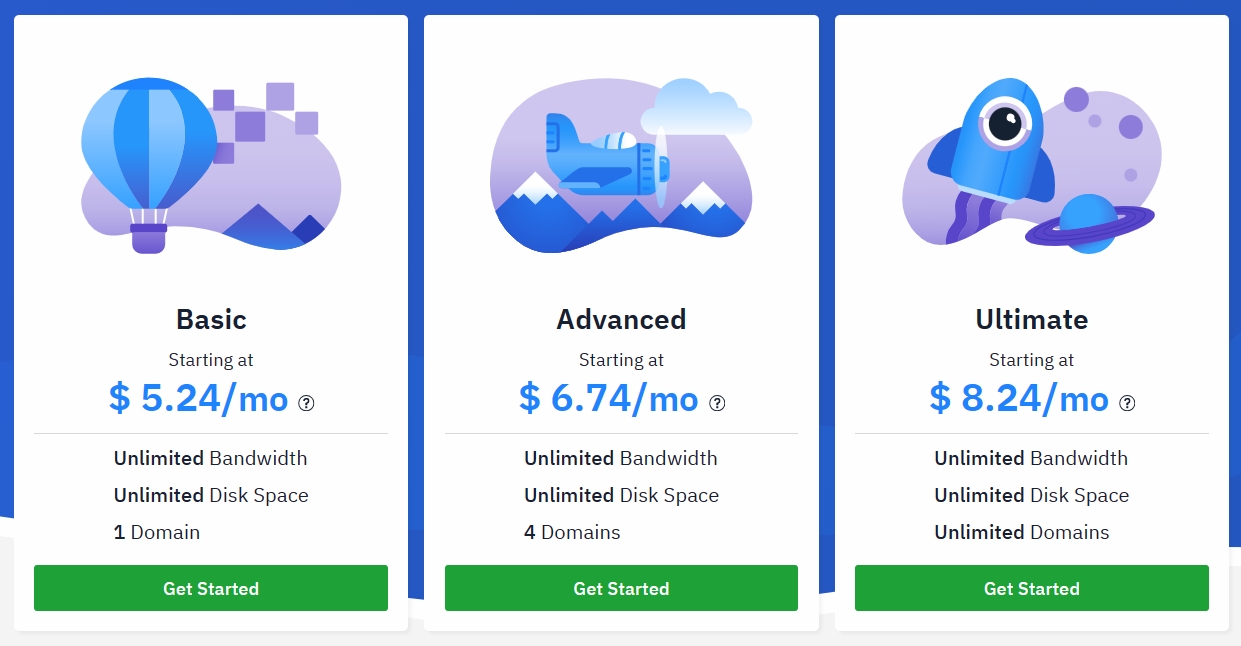The height and width of the screenshot is (646, 1241).
Task: Select the Advanced plan heading
Action: click(621, 319)
